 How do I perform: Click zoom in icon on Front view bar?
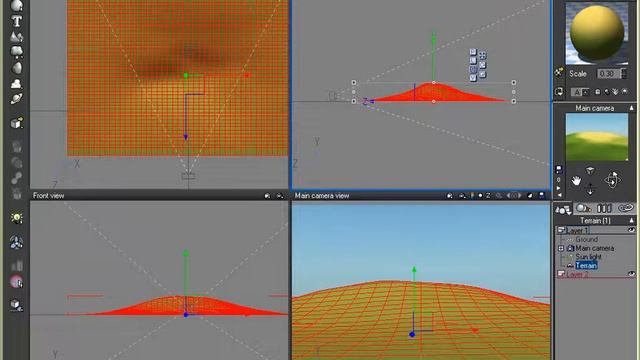coord(267,196)
